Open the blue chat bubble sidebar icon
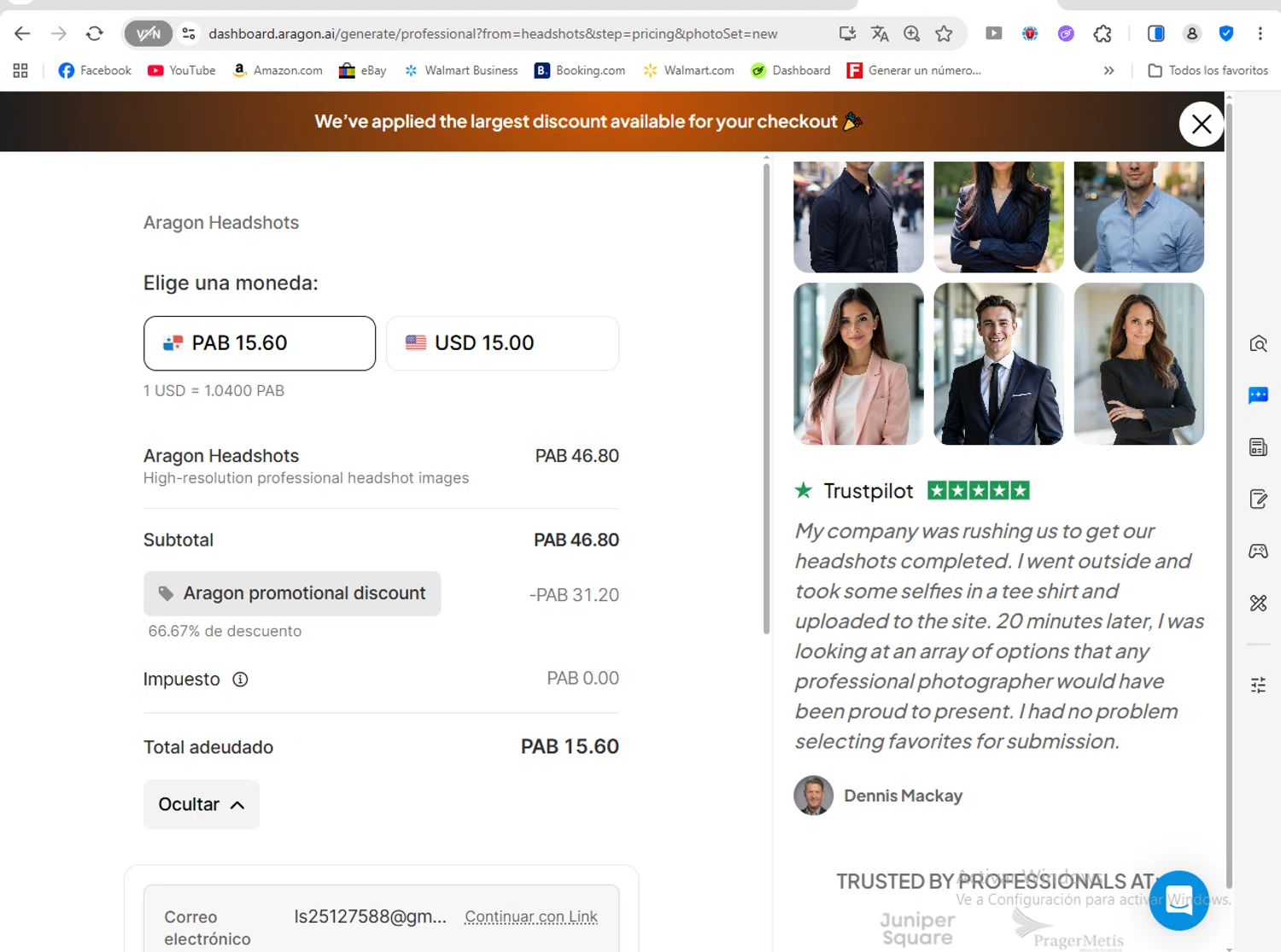The height and width of the screenshot is (952, 1281). click(1258, 395)
